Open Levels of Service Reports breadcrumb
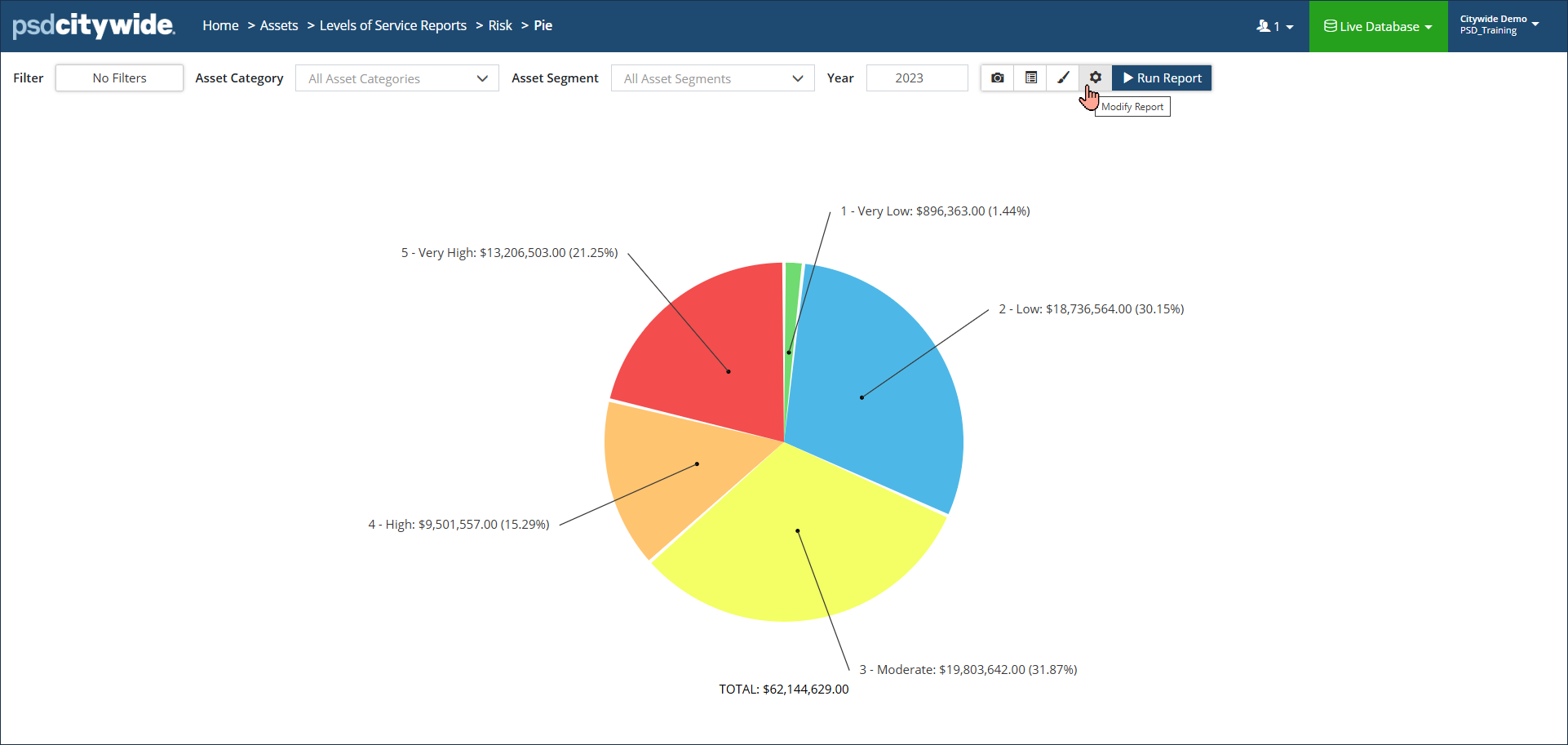The height and width of the screenshot is (745, 1568). tap(393, 25)
